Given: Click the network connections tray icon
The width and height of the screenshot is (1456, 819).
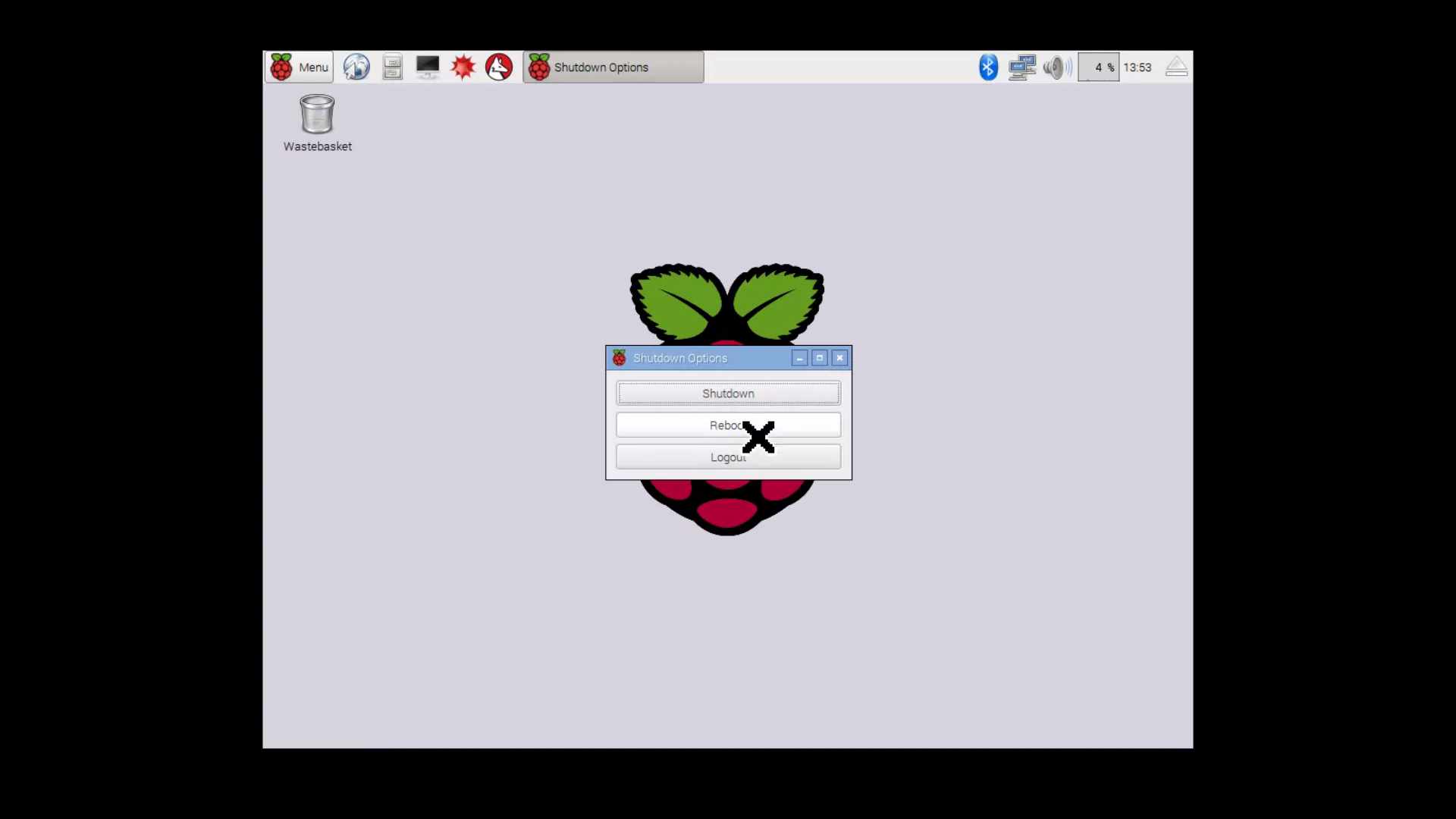Looking at the screenshot, I should tap(1021, 67).
